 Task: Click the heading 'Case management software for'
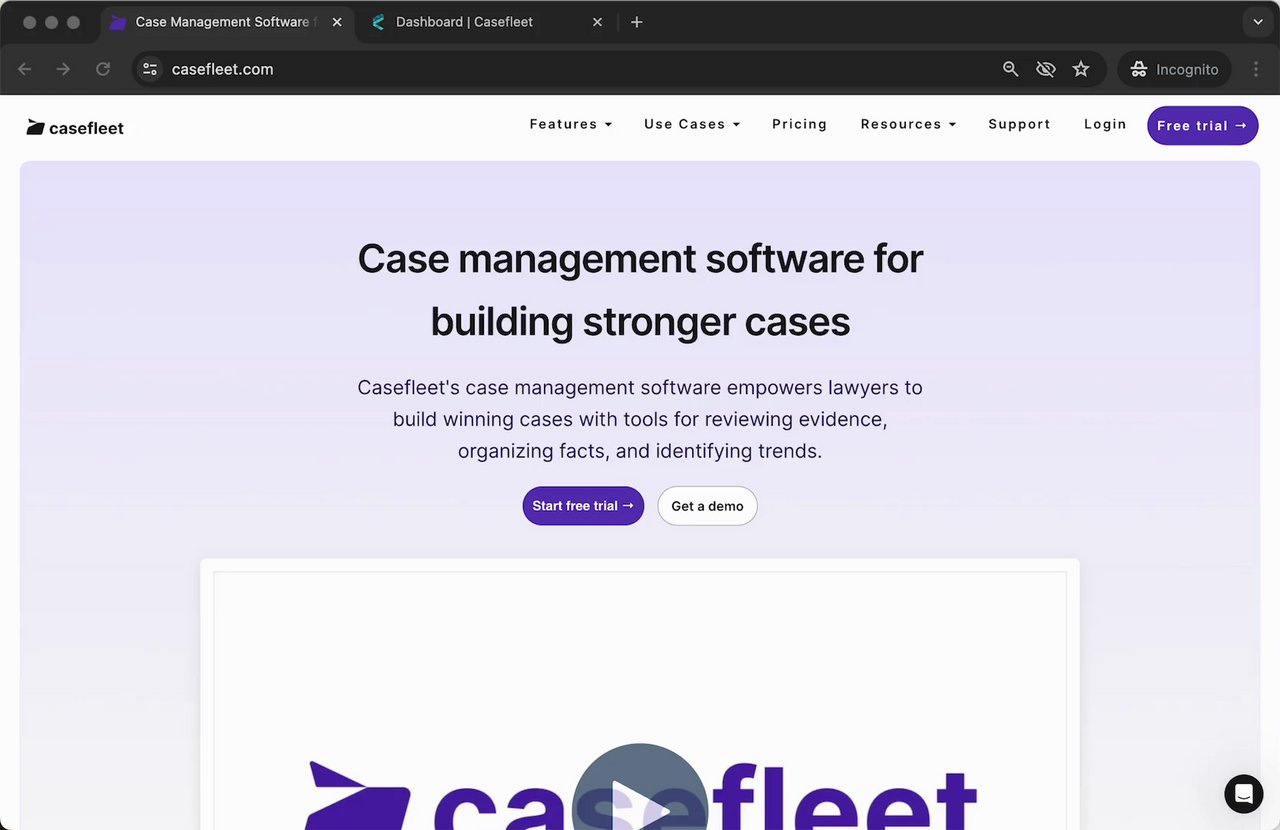click(x=640, y=258)
